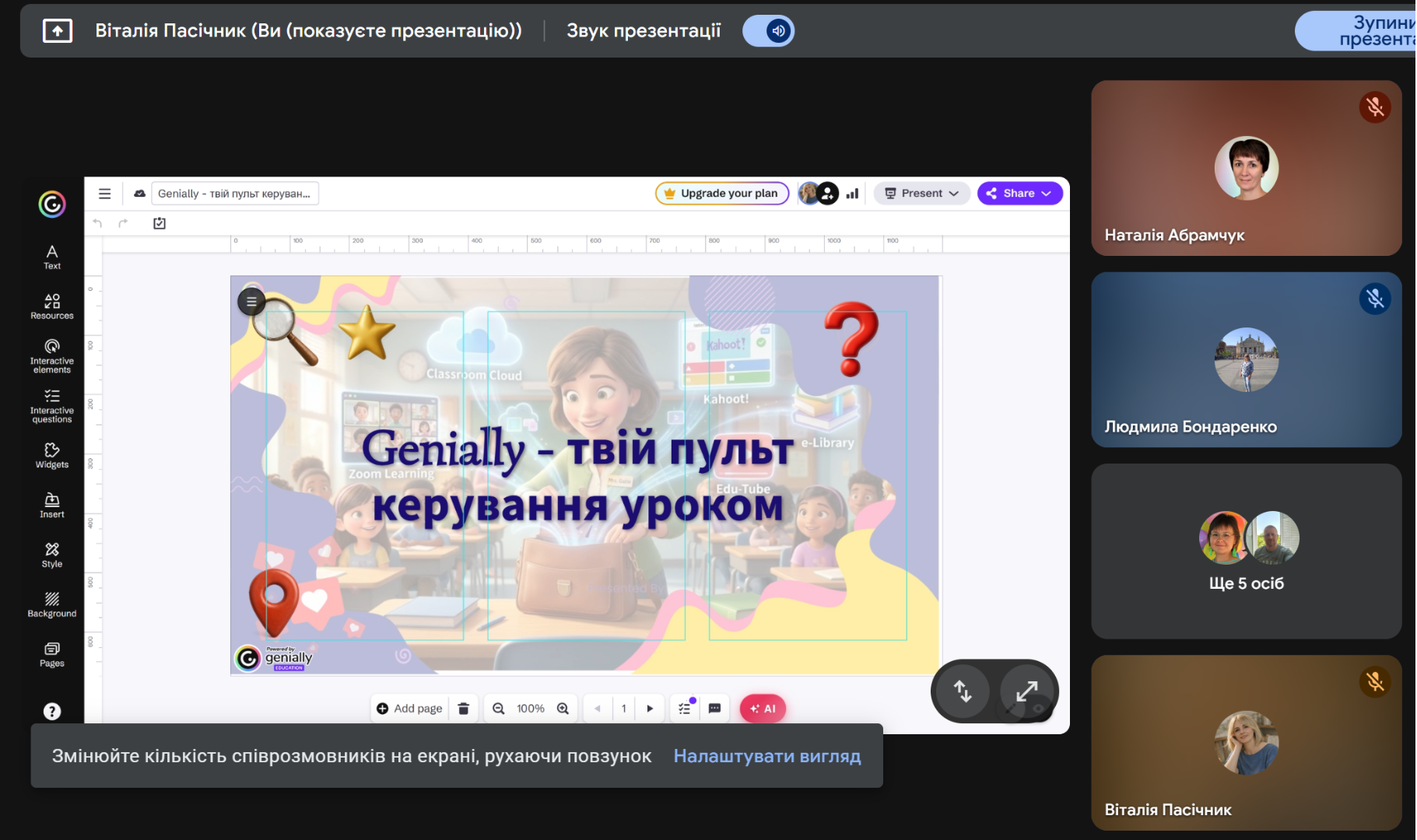This screenshot has width=1417, height=840.
Task: Toggle presentation audio switch
Action: click(x=768, y=31)
